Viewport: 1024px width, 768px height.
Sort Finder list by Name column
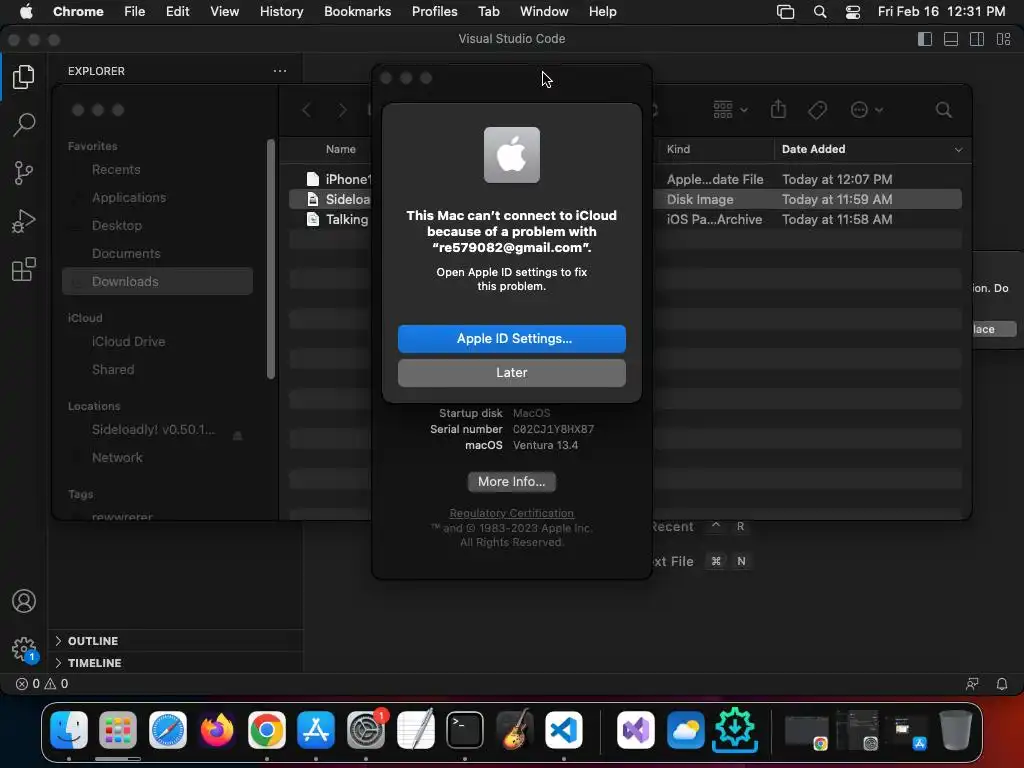(340, 149)
